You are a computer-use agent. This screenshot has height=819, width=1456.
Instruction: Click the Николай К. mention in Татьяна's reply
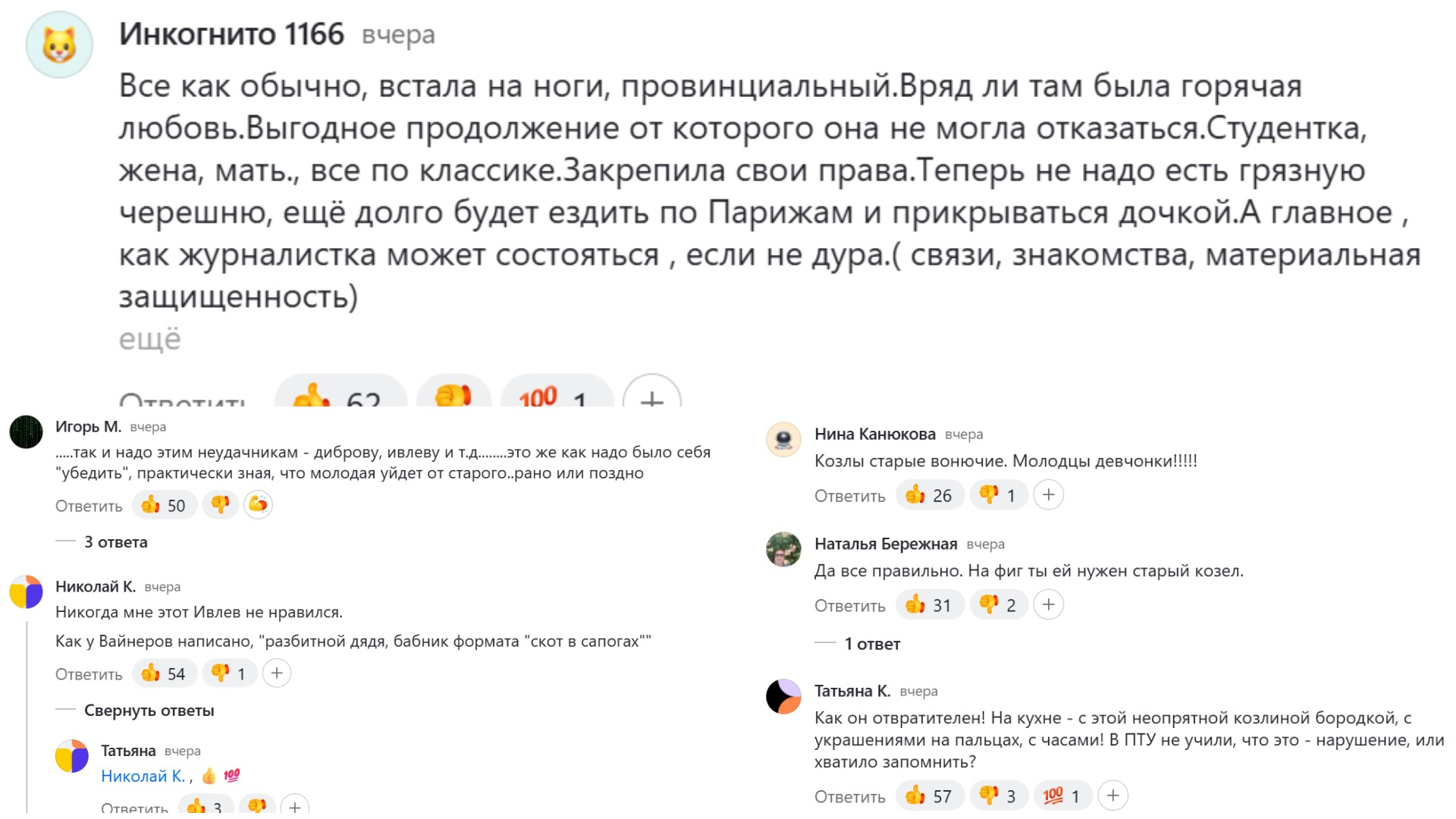(x=143, y=776)
